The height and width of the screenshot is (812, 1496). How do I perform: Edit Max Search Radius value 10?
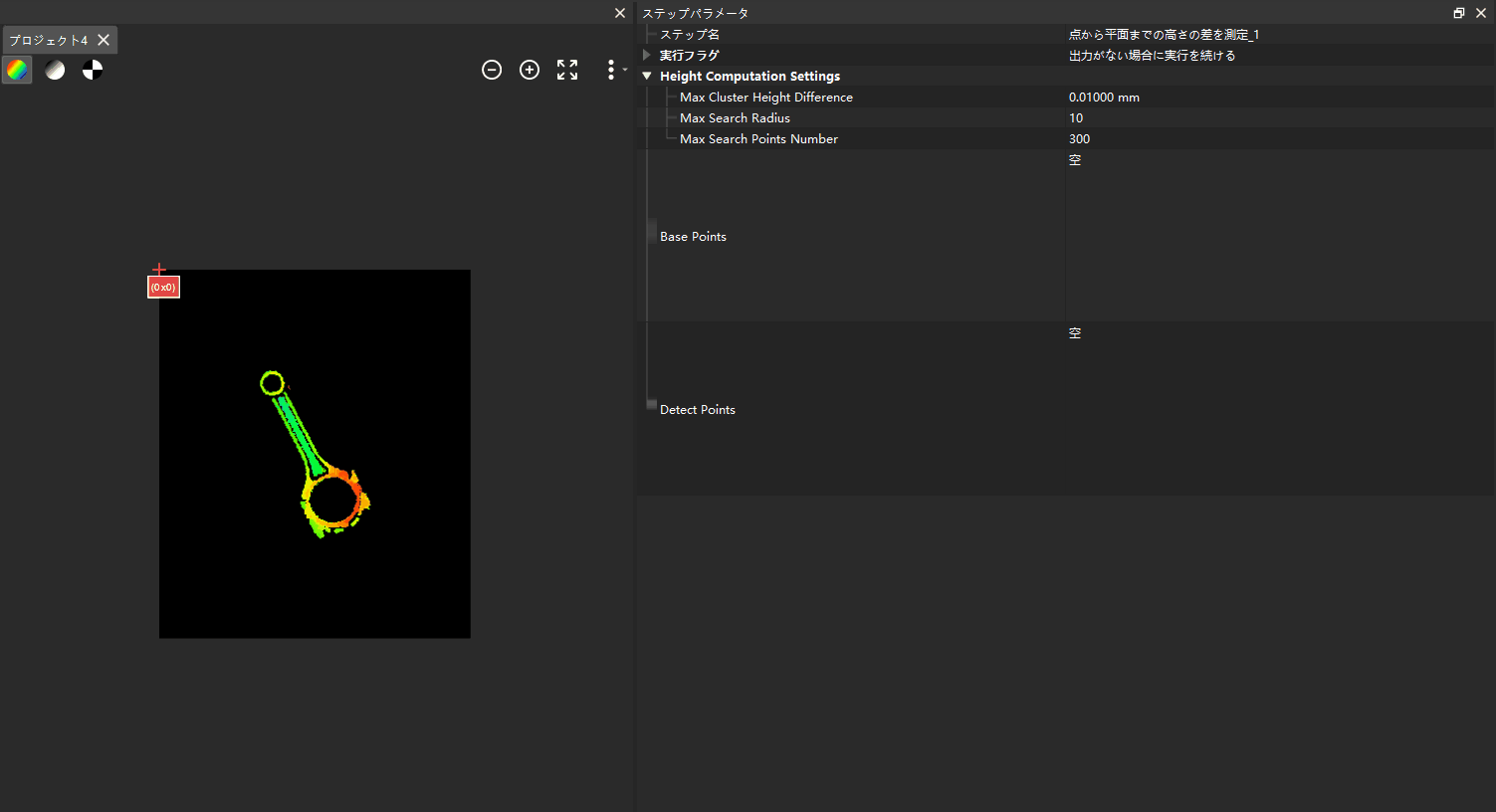[x=1279, y=118]
